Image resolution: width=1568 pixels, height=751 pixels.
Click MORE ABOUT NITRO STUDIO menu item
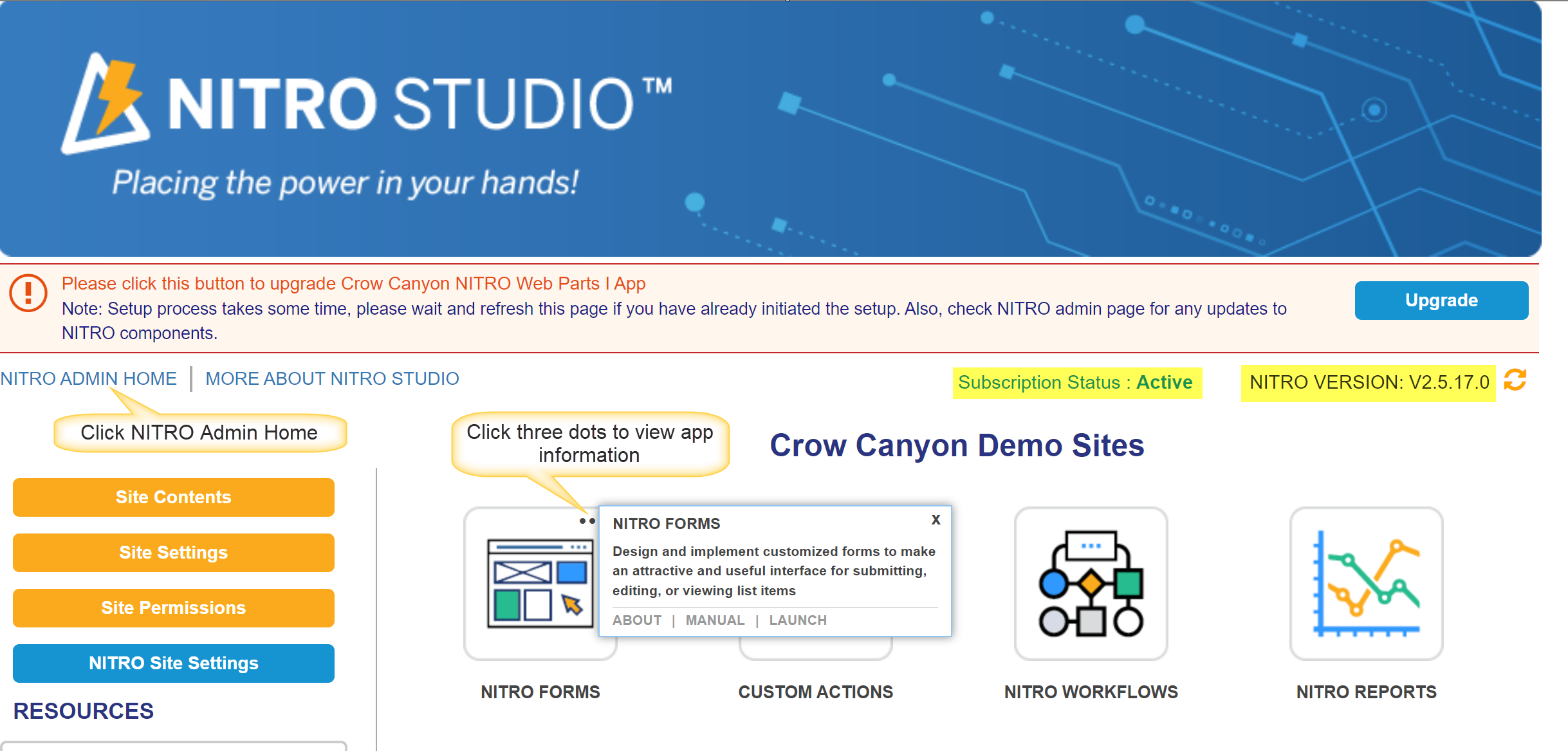(x=332, y=378)
